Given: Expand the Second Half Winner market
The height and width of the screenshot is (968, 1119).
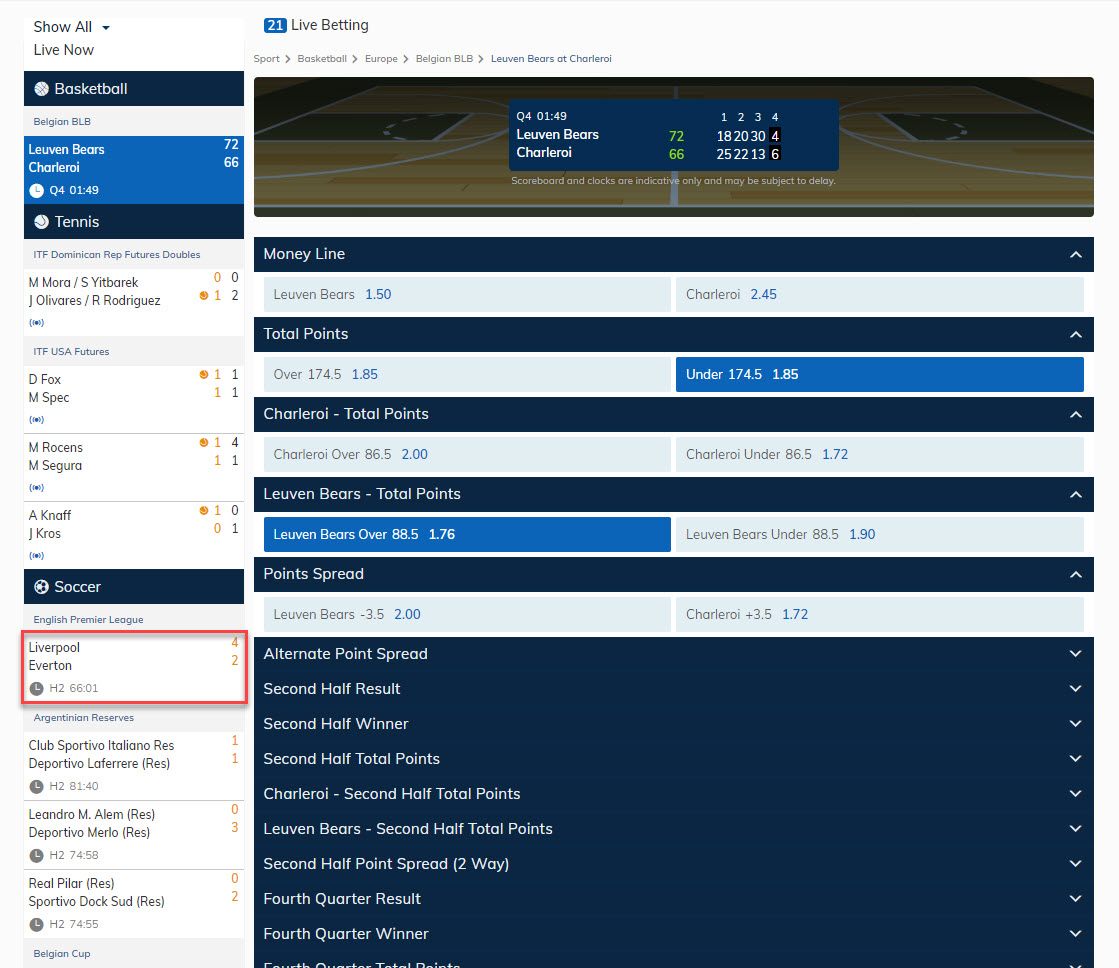Looking at the screenshot, I should [x=1076, y=723].
